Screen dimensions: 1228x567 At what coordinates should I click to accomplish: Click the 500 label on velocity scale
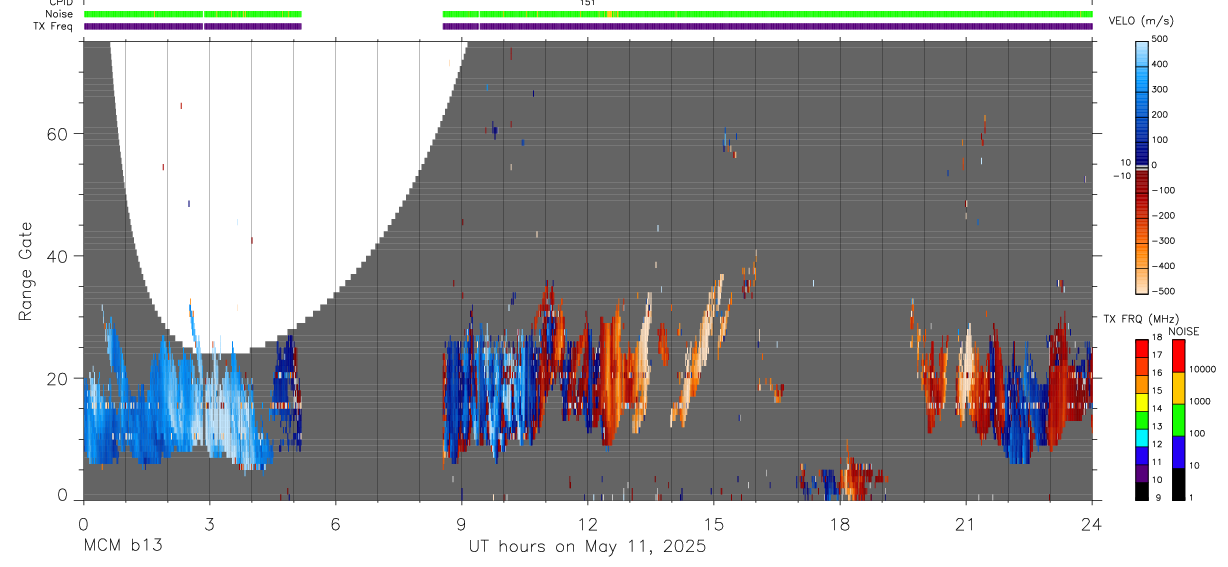point(1161,39)
